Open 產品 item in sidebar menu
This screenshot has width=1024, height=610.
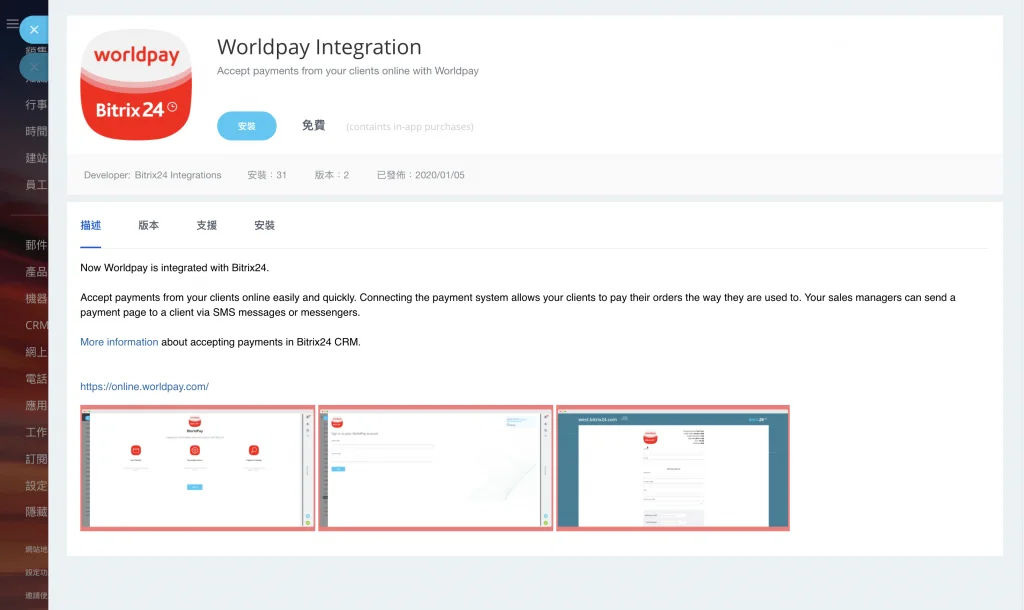(36, 272)
